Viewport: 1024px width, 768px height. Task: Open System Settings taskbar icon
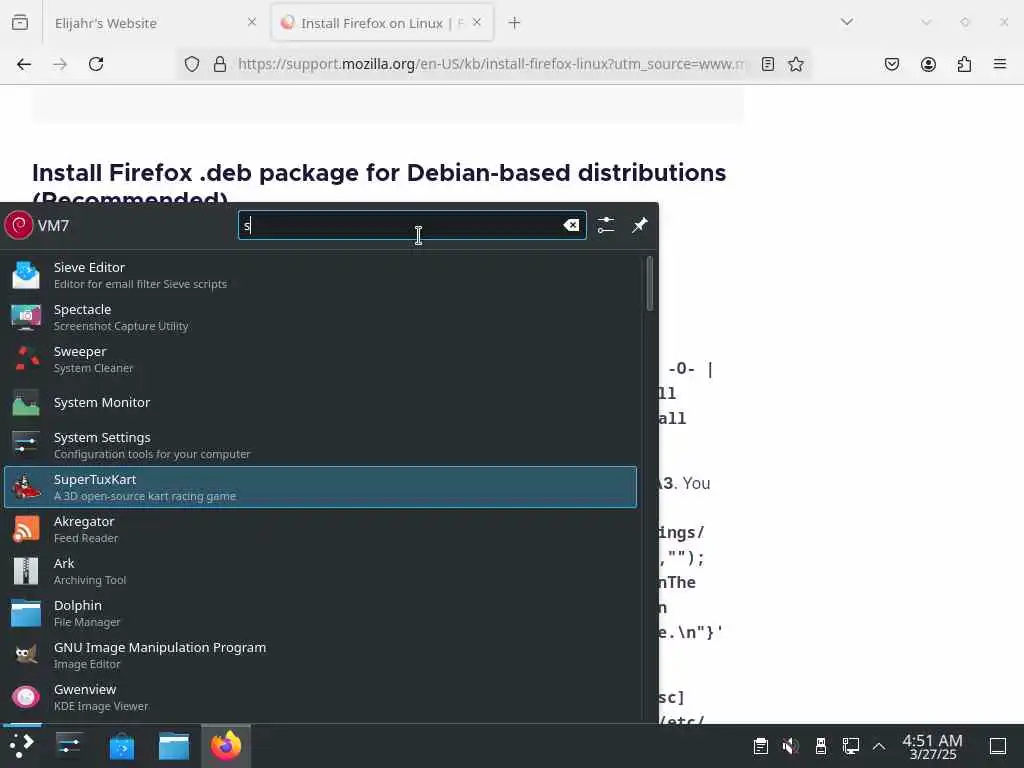pyautogui.click(x=69, y=746)
